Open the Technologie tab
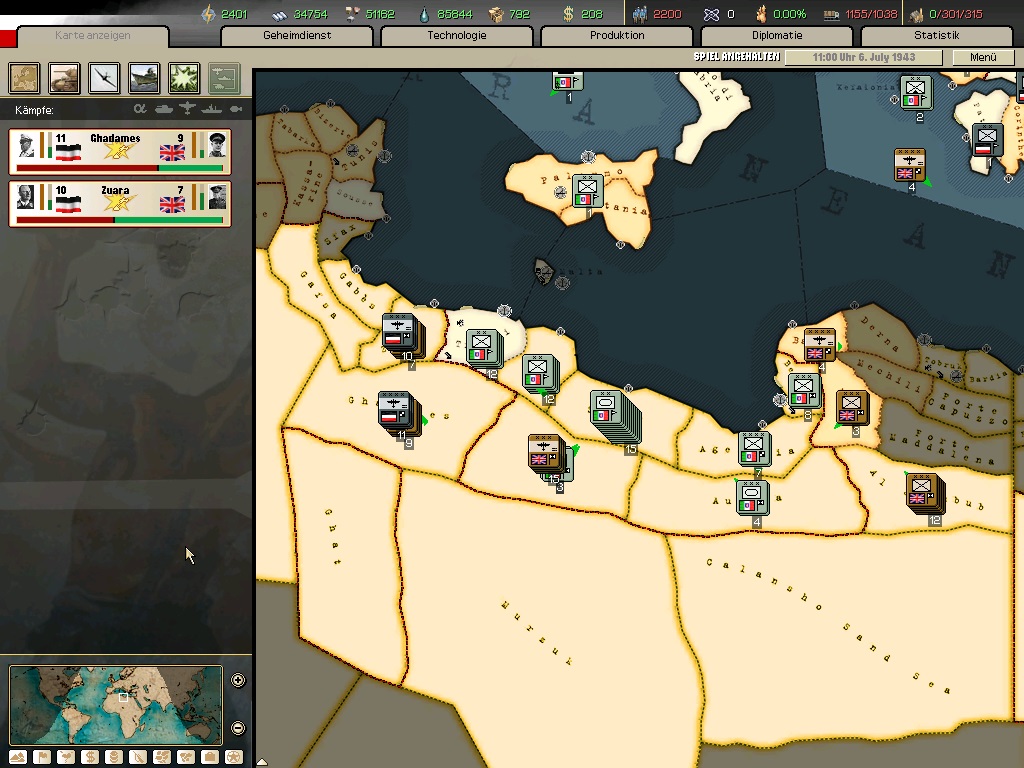 click(456, 35)
